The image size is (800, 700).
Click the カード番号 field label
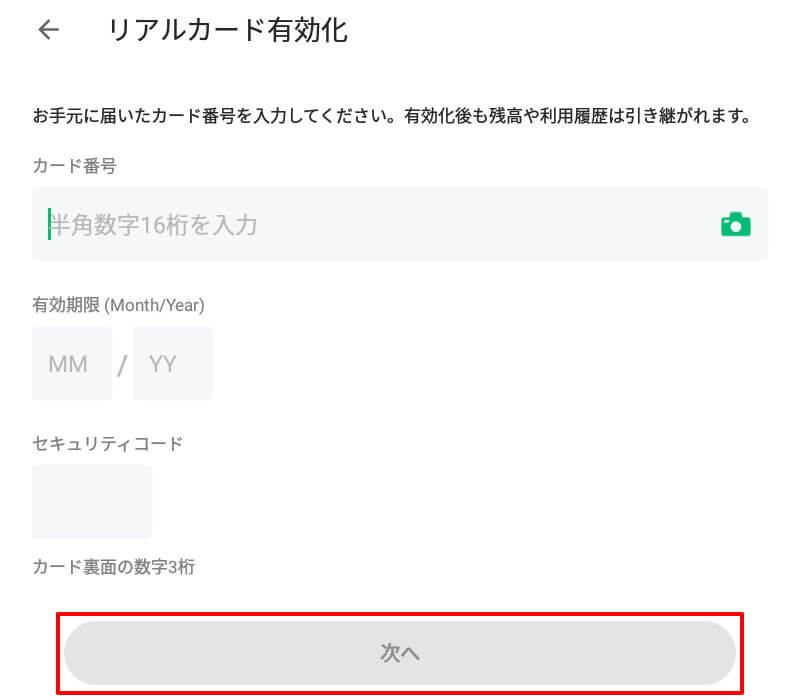(74, 166)
